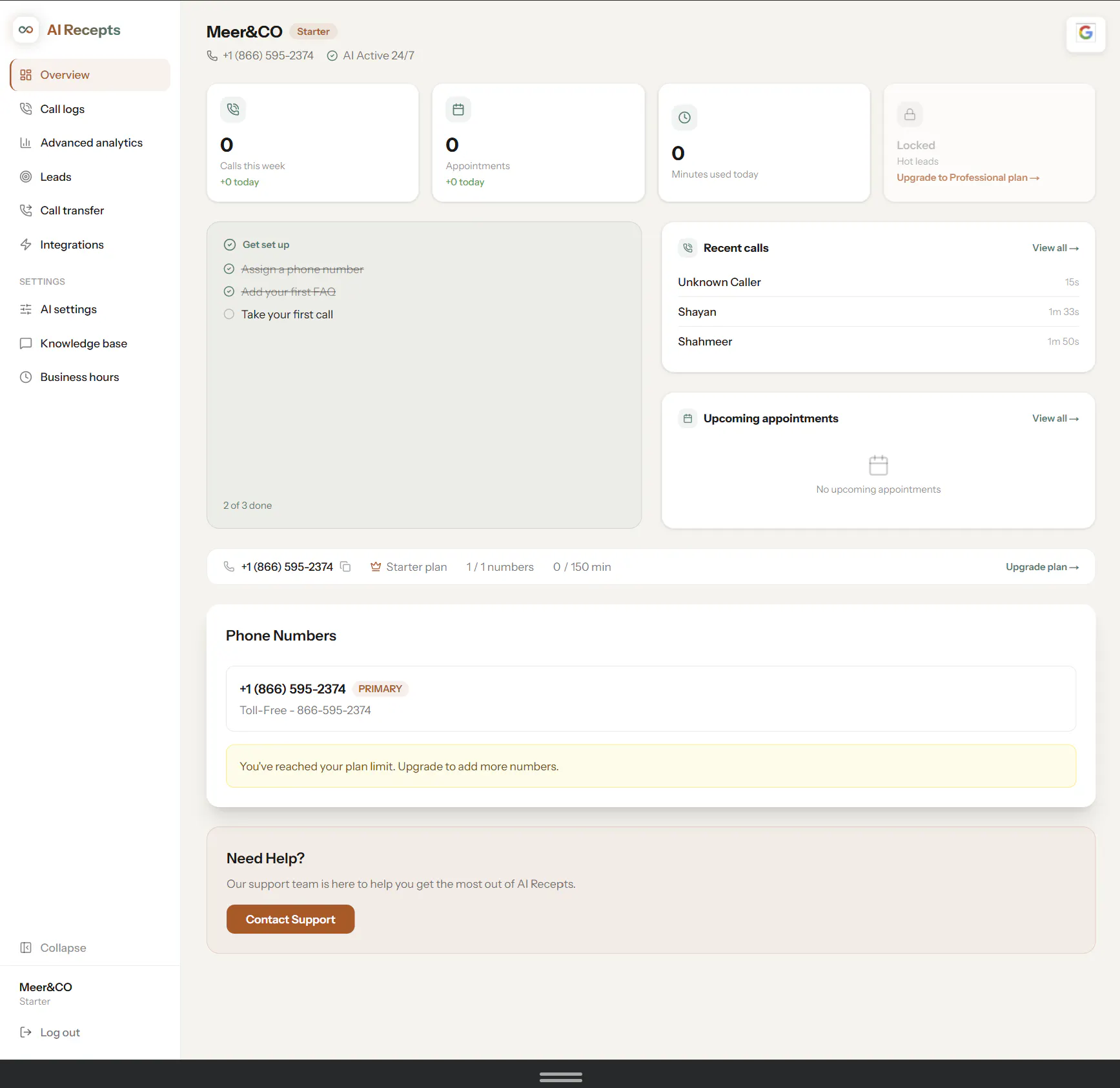1120x1088 pixels.
Task: Toggle the Add your first FAQ check
Action: [229, 291]
